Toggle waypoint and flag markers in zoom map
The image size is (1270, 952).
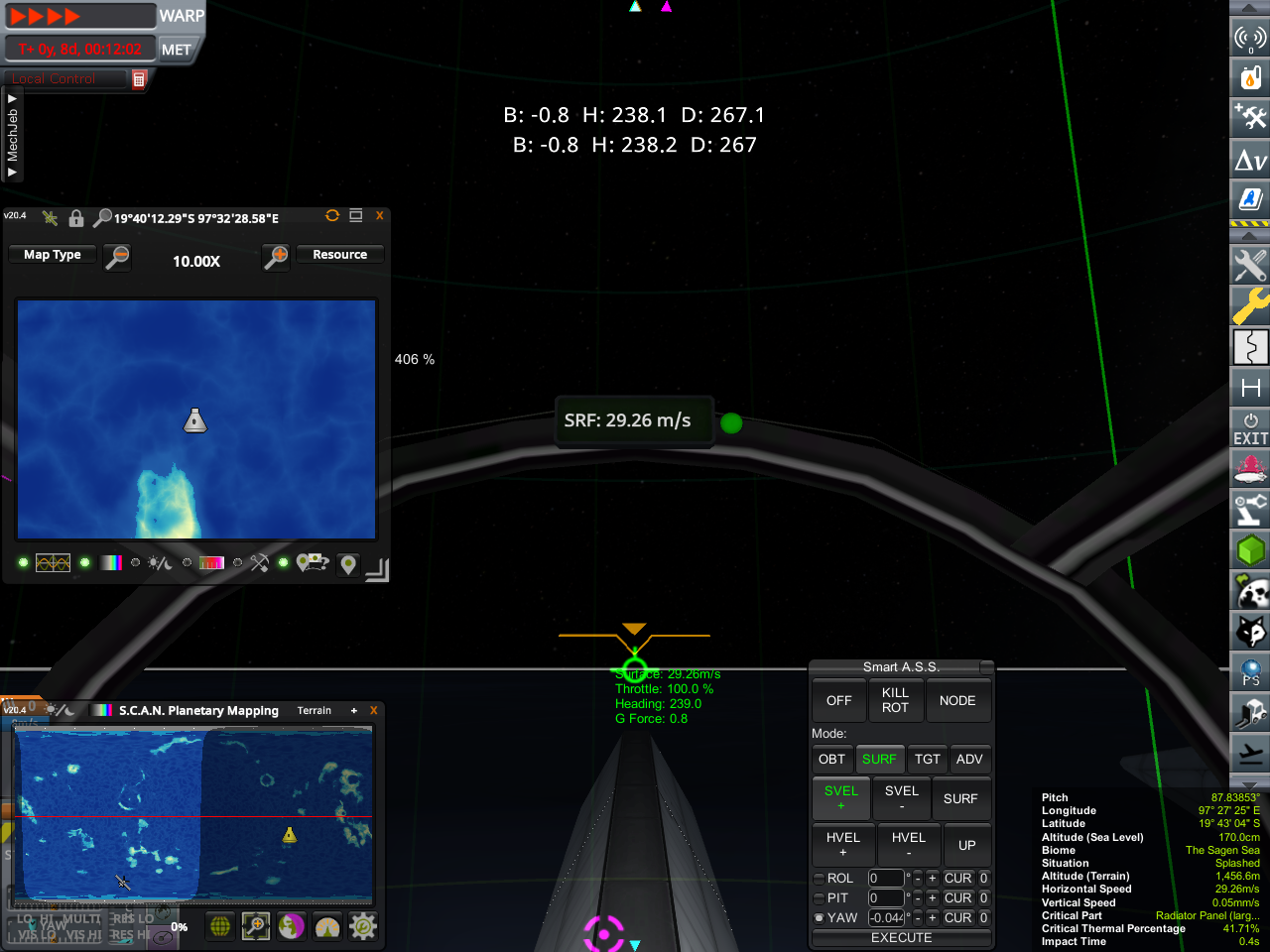pyautogui.click(x=312, y=563)
